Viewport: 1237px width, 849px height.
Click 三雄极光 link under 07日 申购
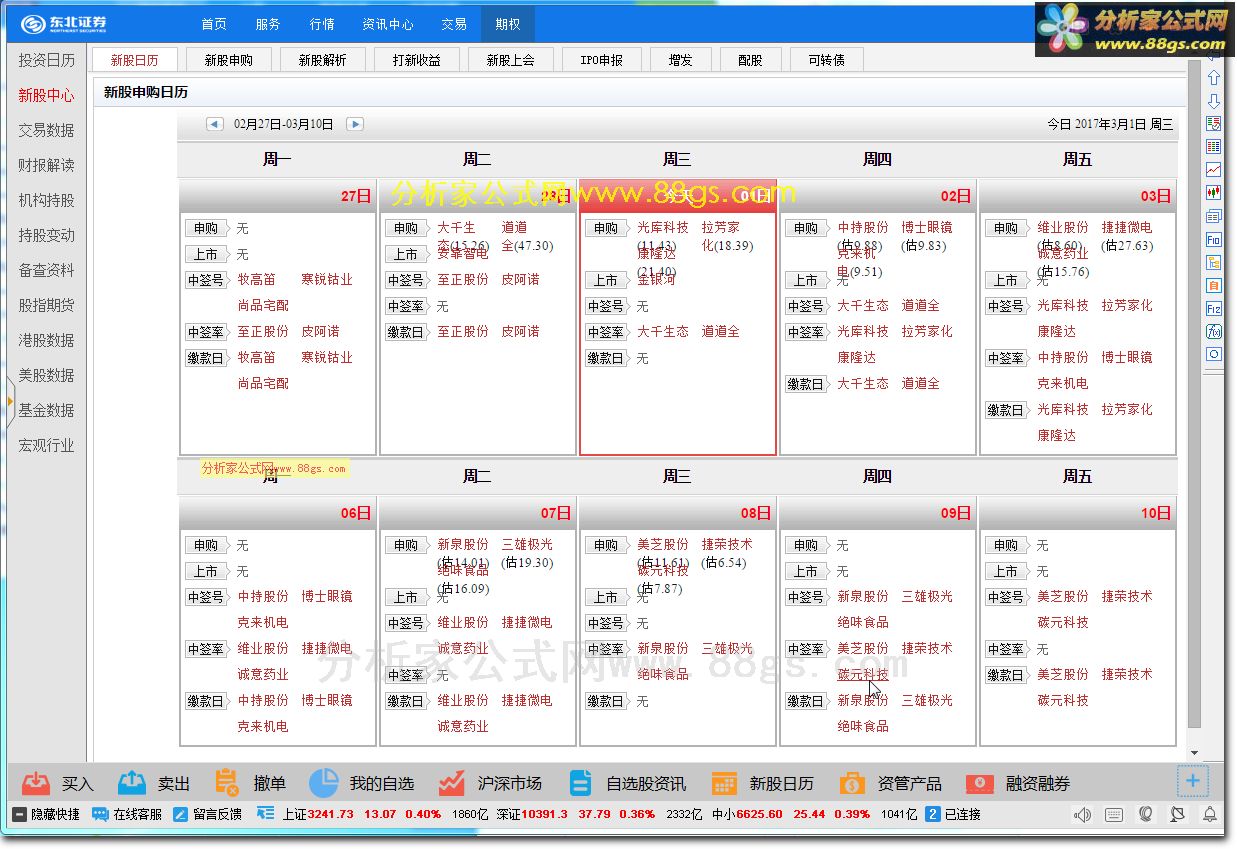coord(527,544)
